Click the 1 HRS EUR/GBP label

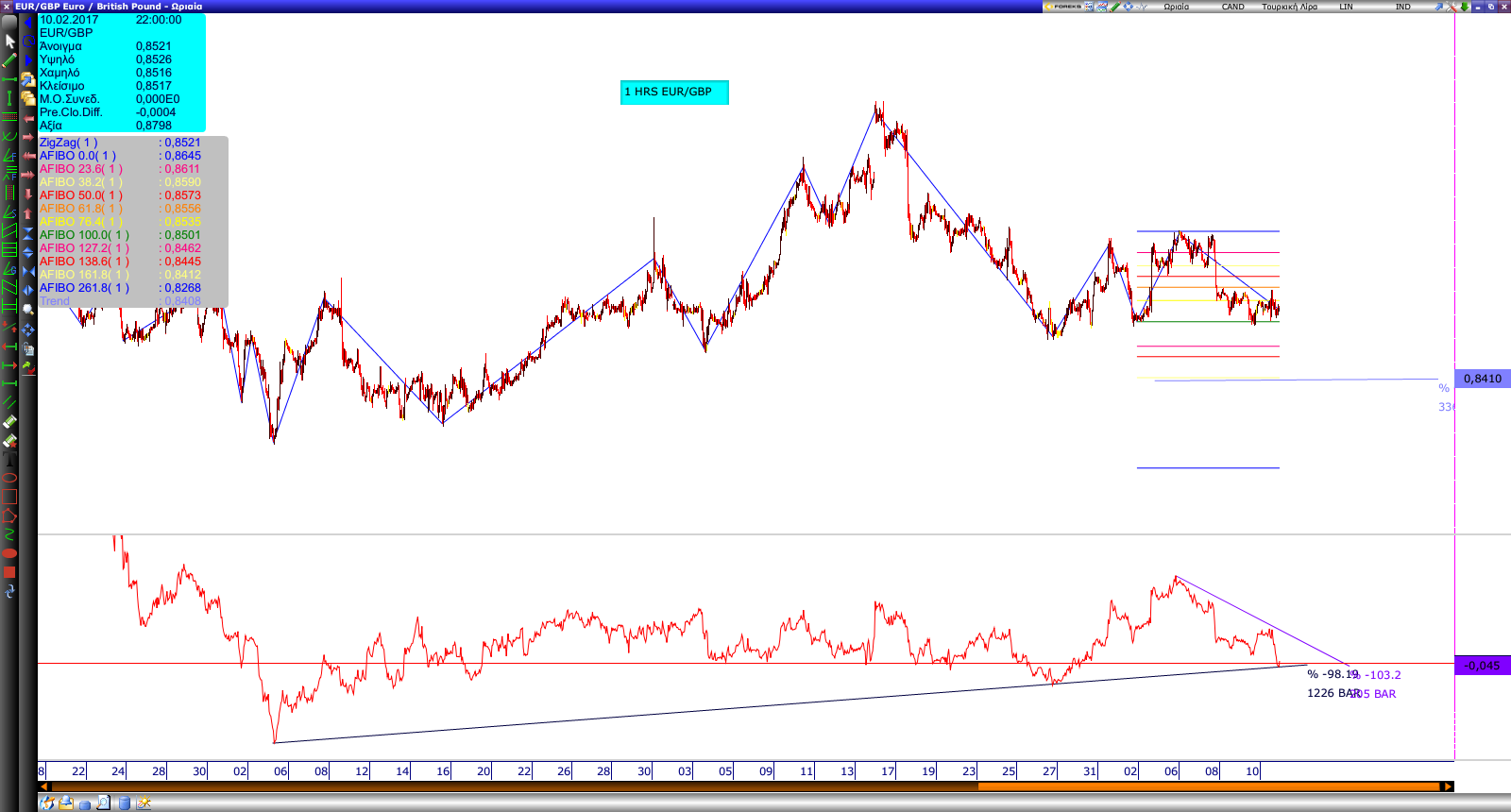pos(674,92)
